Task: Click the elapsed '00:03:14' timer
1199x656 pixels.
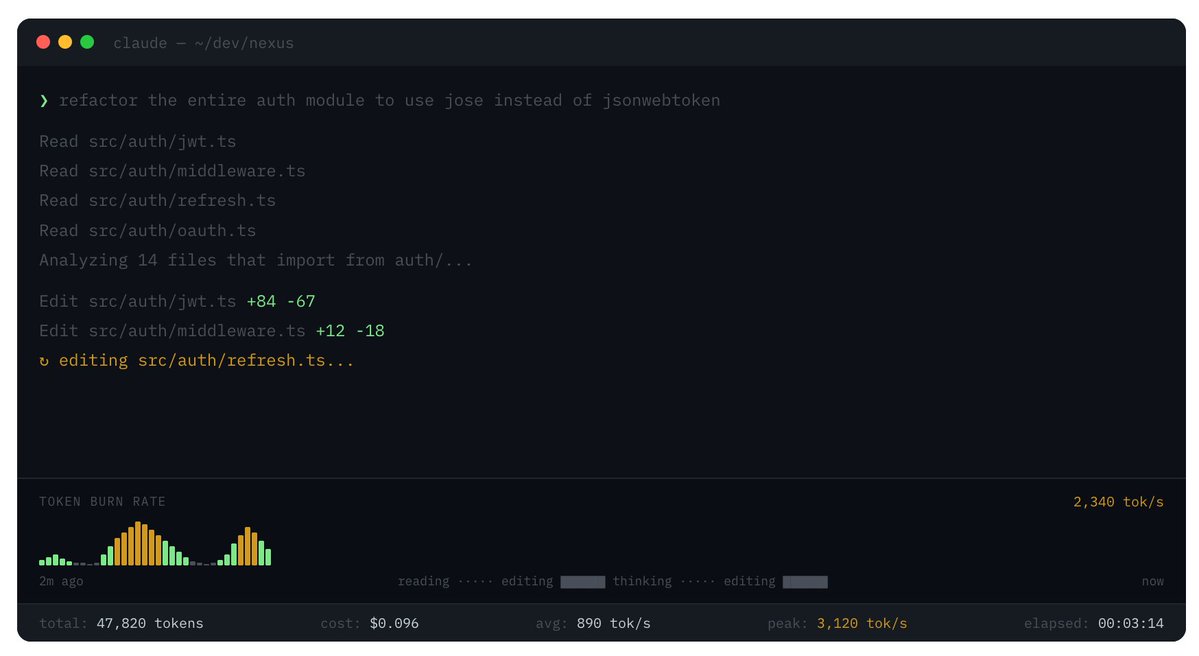Action: [1131, 623]
